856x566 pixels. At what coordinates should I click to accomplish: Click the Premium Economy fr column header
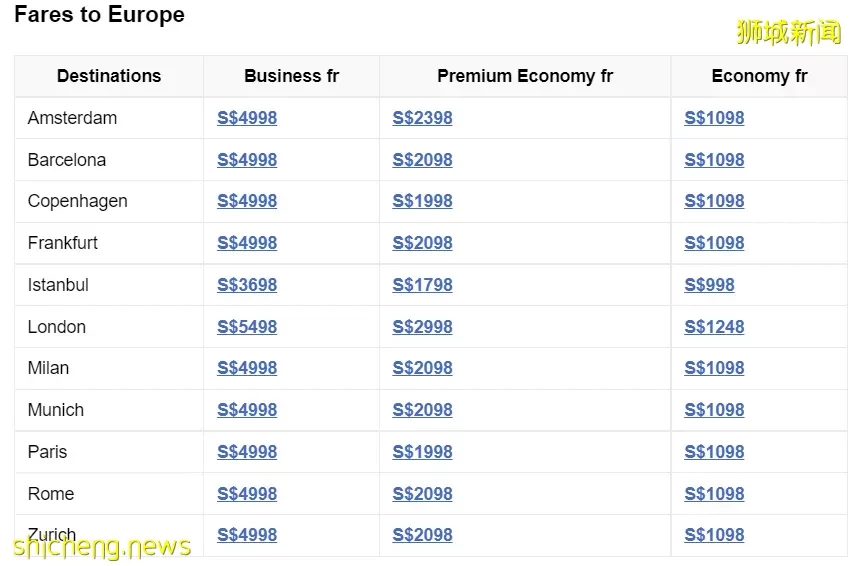525,76
